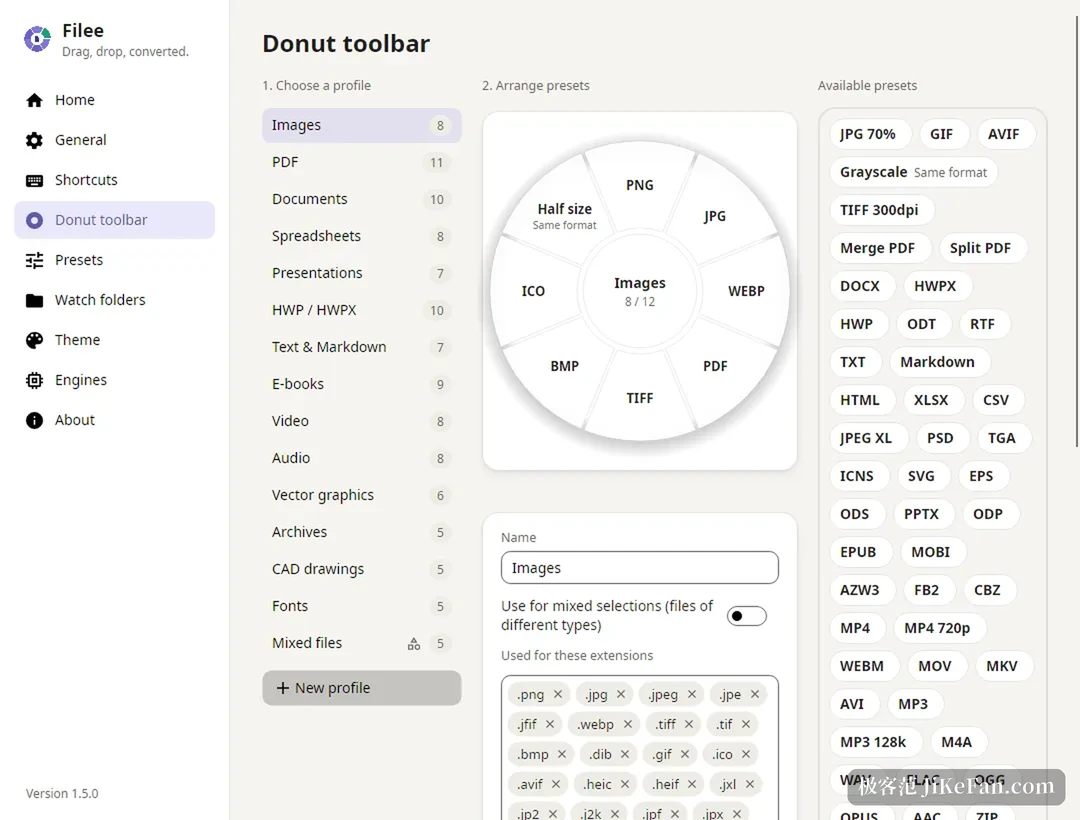Click the Donut toolbar ring icon
Viewport: 1080px width, 820px height.
click(34, 220)
